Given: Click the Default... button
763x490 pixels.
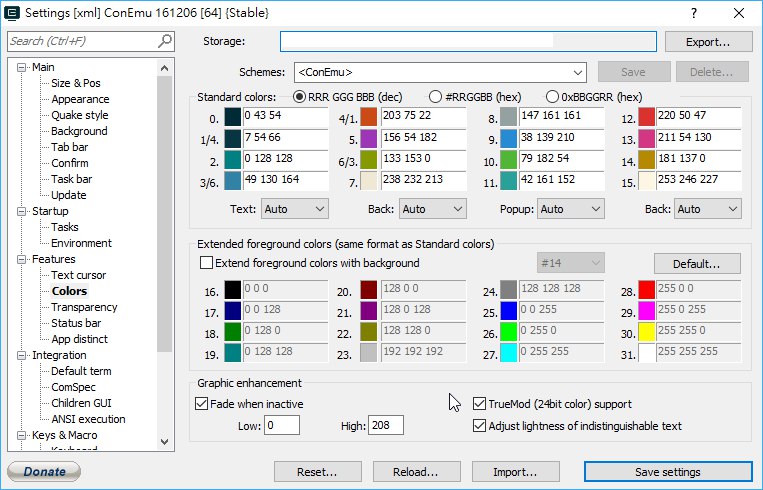Looking at the screenshot, I should click(x=697, y=264).
